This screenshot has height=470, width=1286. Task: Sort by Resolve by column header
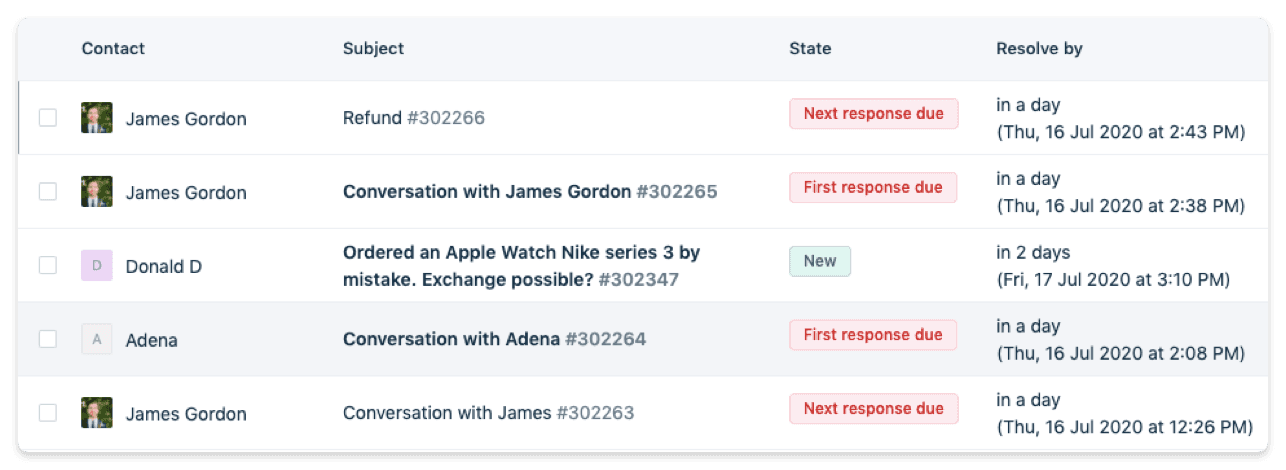tap(1039, 49)
